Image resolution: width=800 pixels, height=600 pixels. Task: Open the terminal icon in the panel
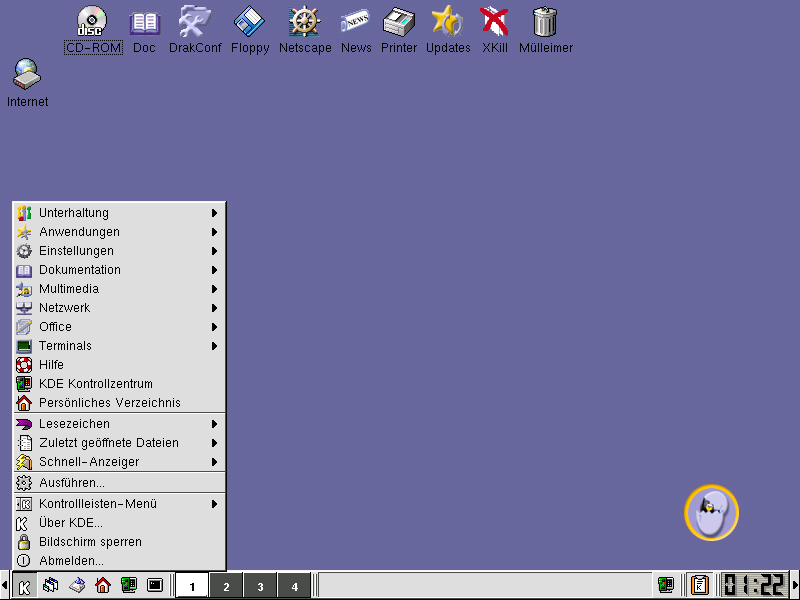coord(155,585)
